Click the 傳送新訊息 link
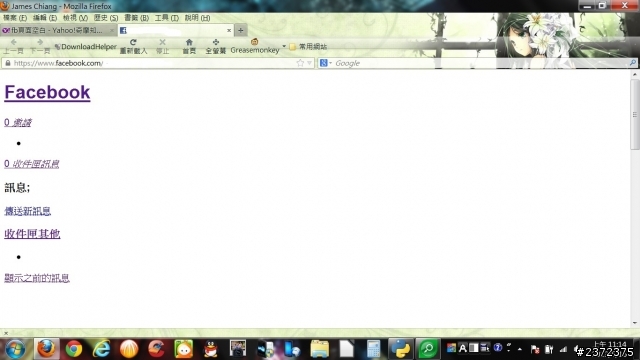The image size is (640, 360). coord(27,211)
